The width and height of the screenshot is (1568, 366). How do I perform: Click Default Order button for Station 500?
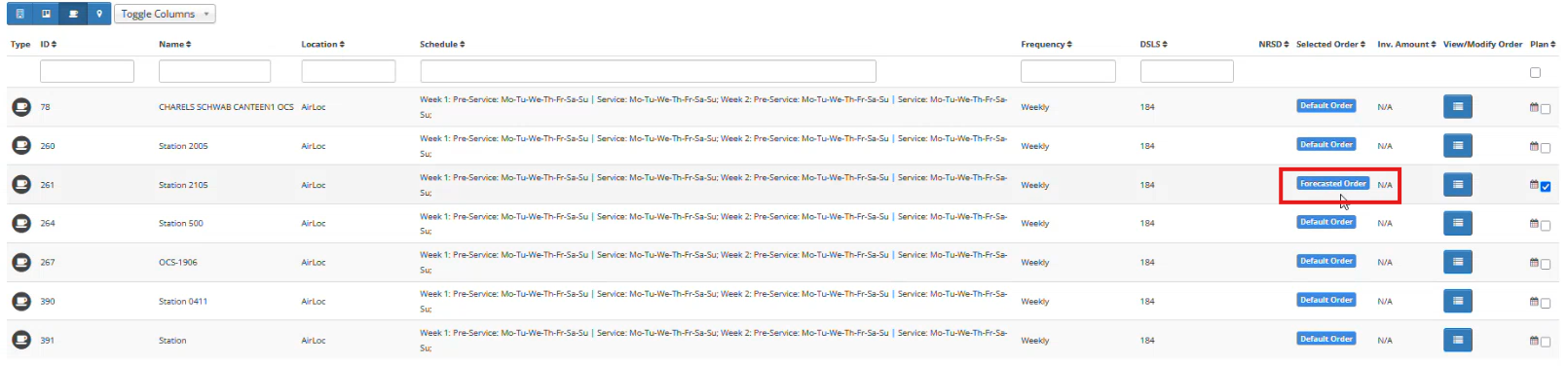tap(1326, 223)
